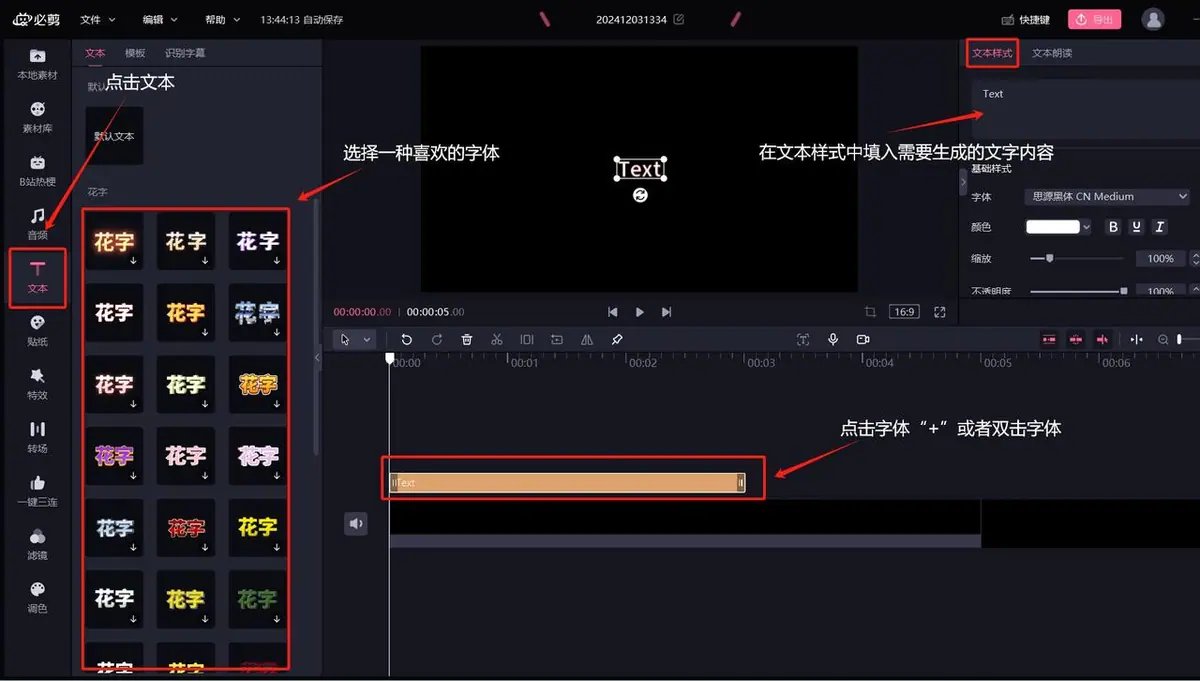Toggle italic text style
Screen dimensions: 1200x681
pyautogui.click(x=1160, y=227)
